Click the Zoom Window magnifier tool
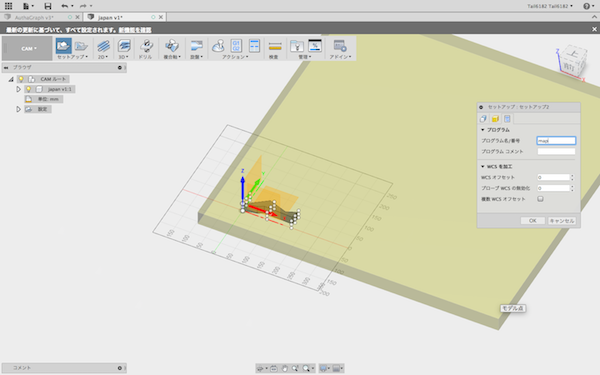Viewport: 600px width, 375px height. tap(307, 368)
